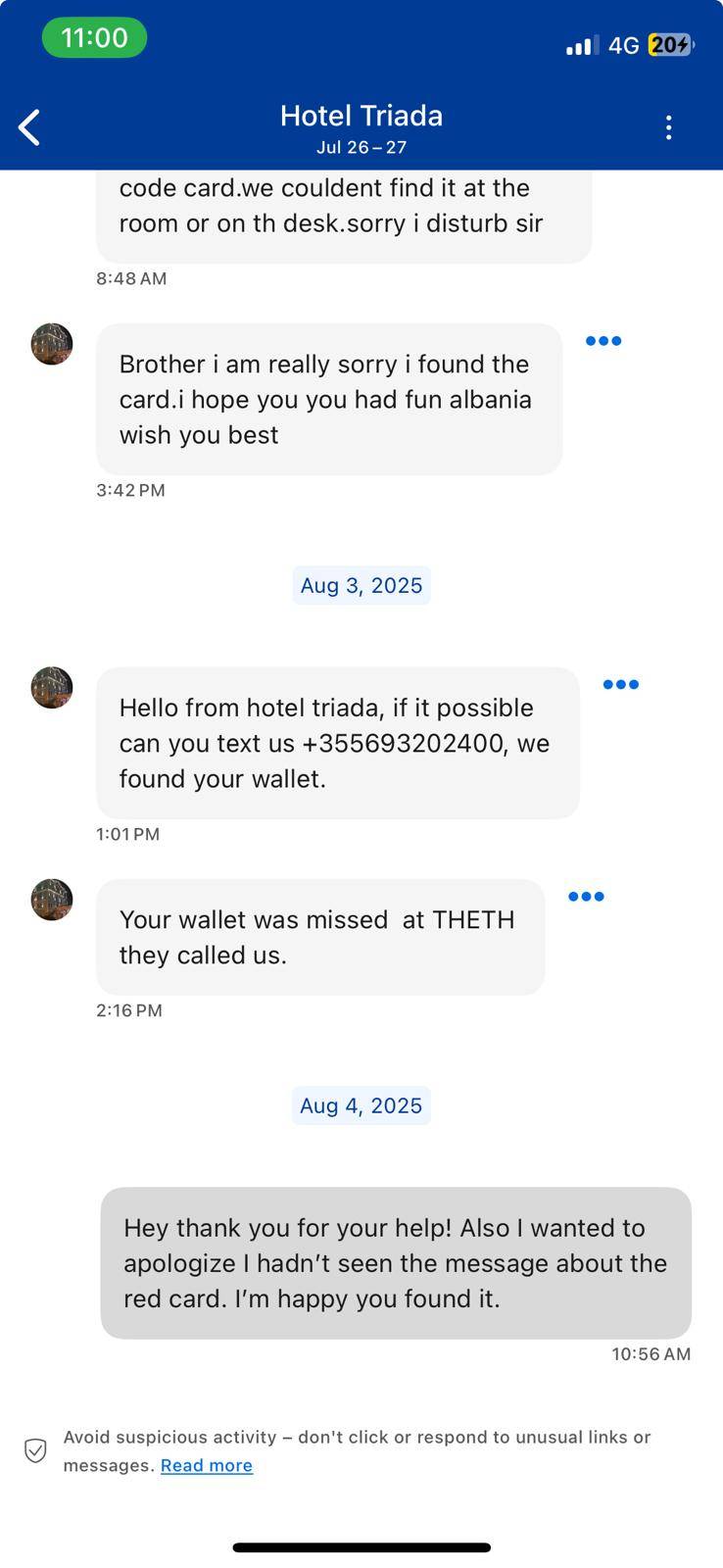Tap avatar next to "Your wallet was missed" message
Image resolution: width=723 pixels, height=1568 pixels.
[52, 900]
